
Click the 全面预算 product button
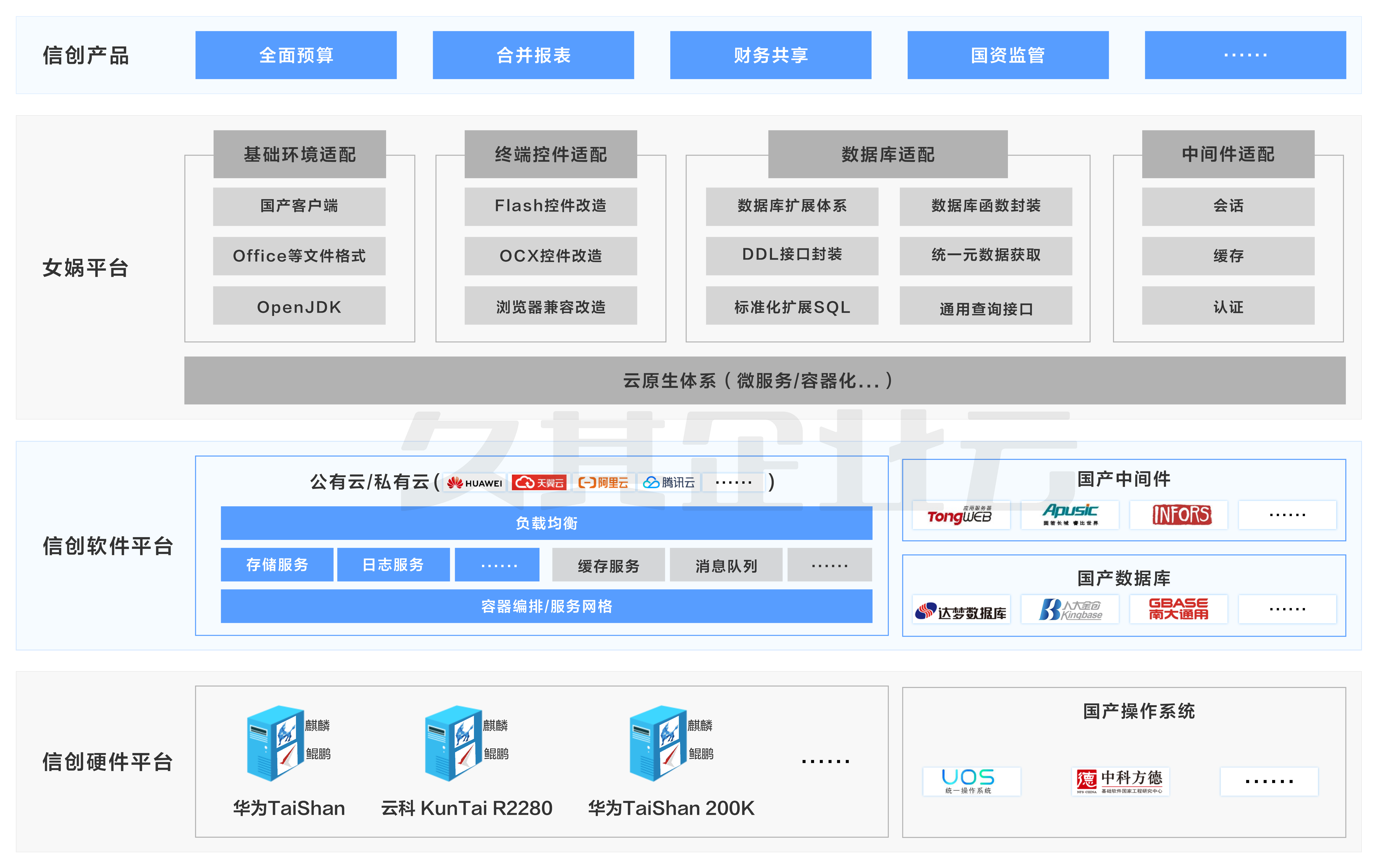(296, 55)
